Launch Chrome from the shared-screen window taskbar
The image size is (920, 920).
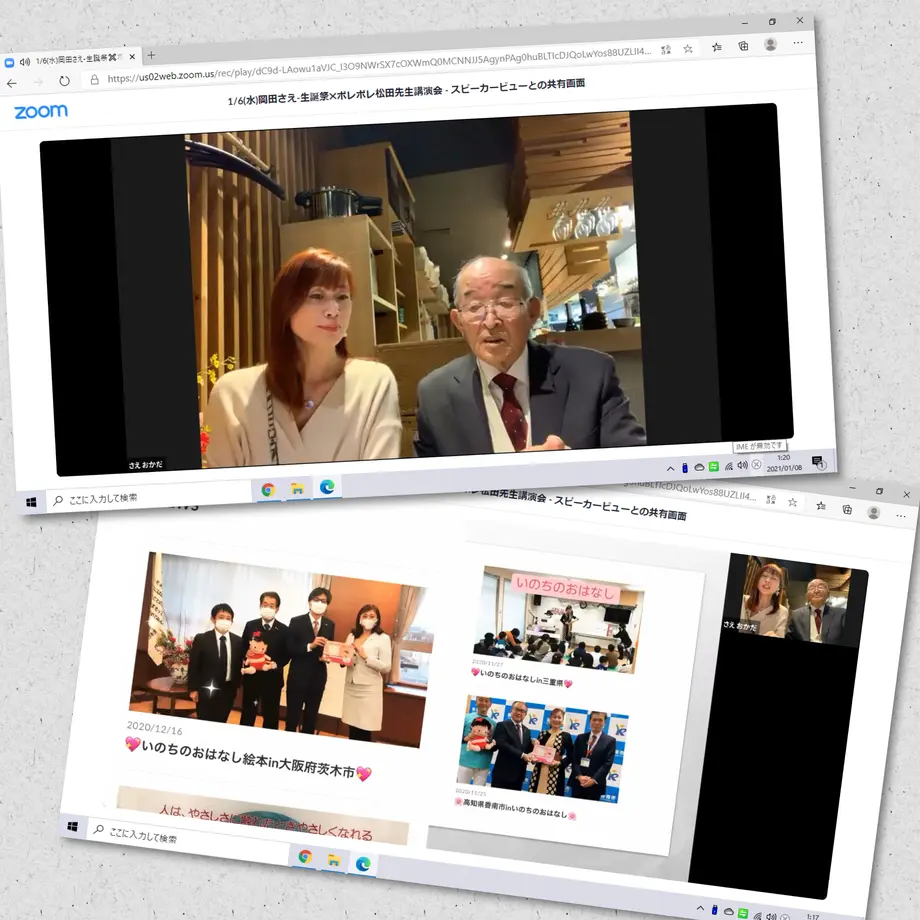(305, 857)
